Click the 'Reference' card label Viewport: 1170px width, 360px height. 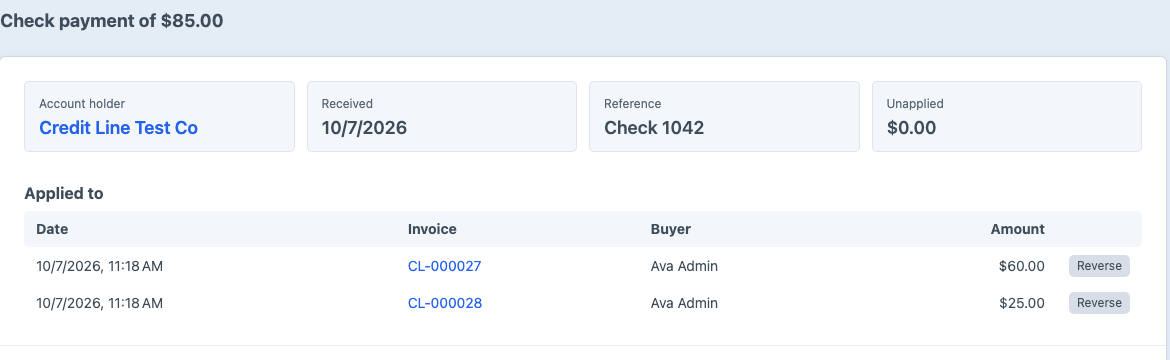633,104
